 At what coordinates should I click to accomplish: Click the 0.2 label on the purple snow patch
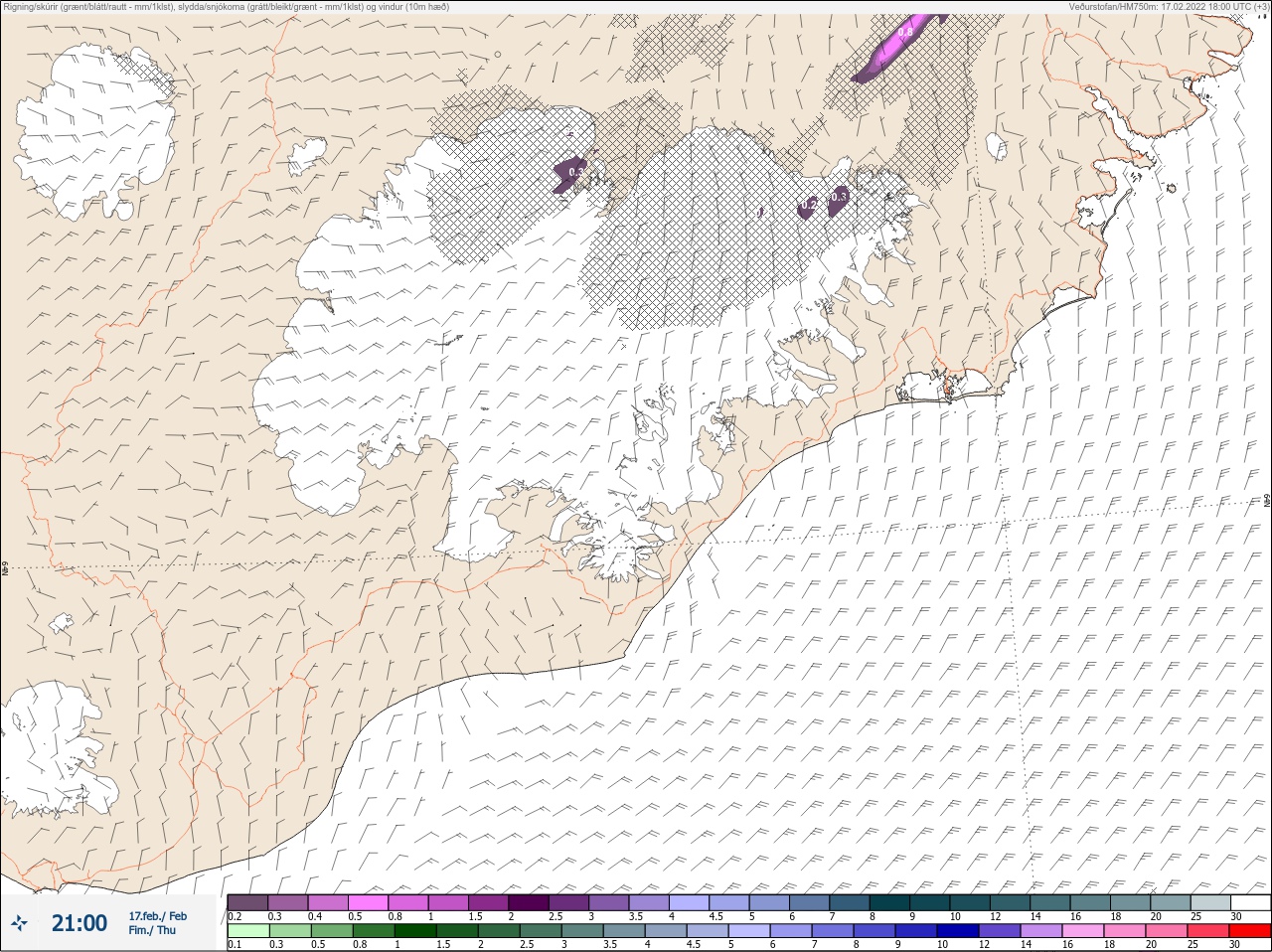[808, 204]
